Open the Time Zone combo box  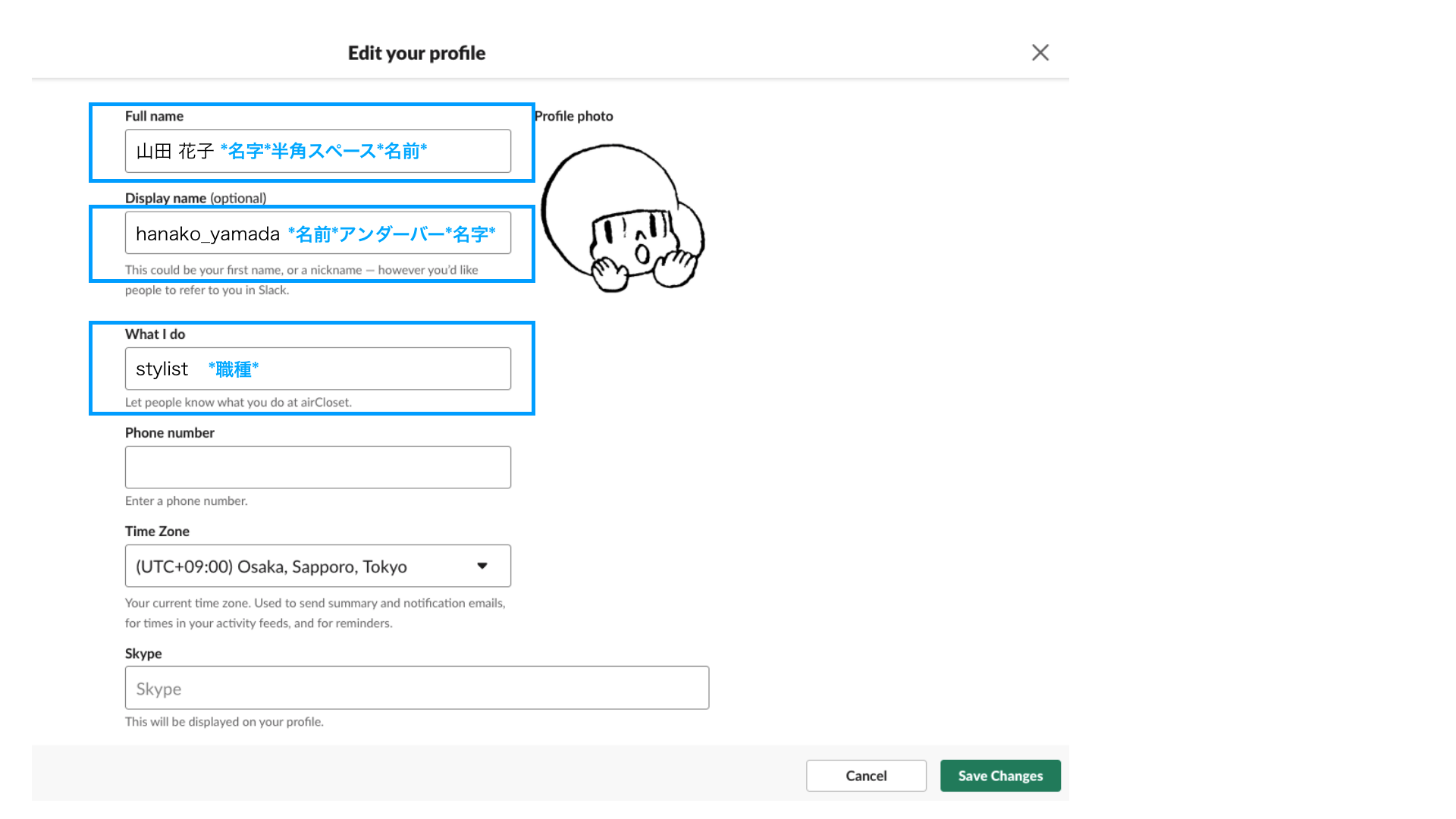click(x=303, y=566)
